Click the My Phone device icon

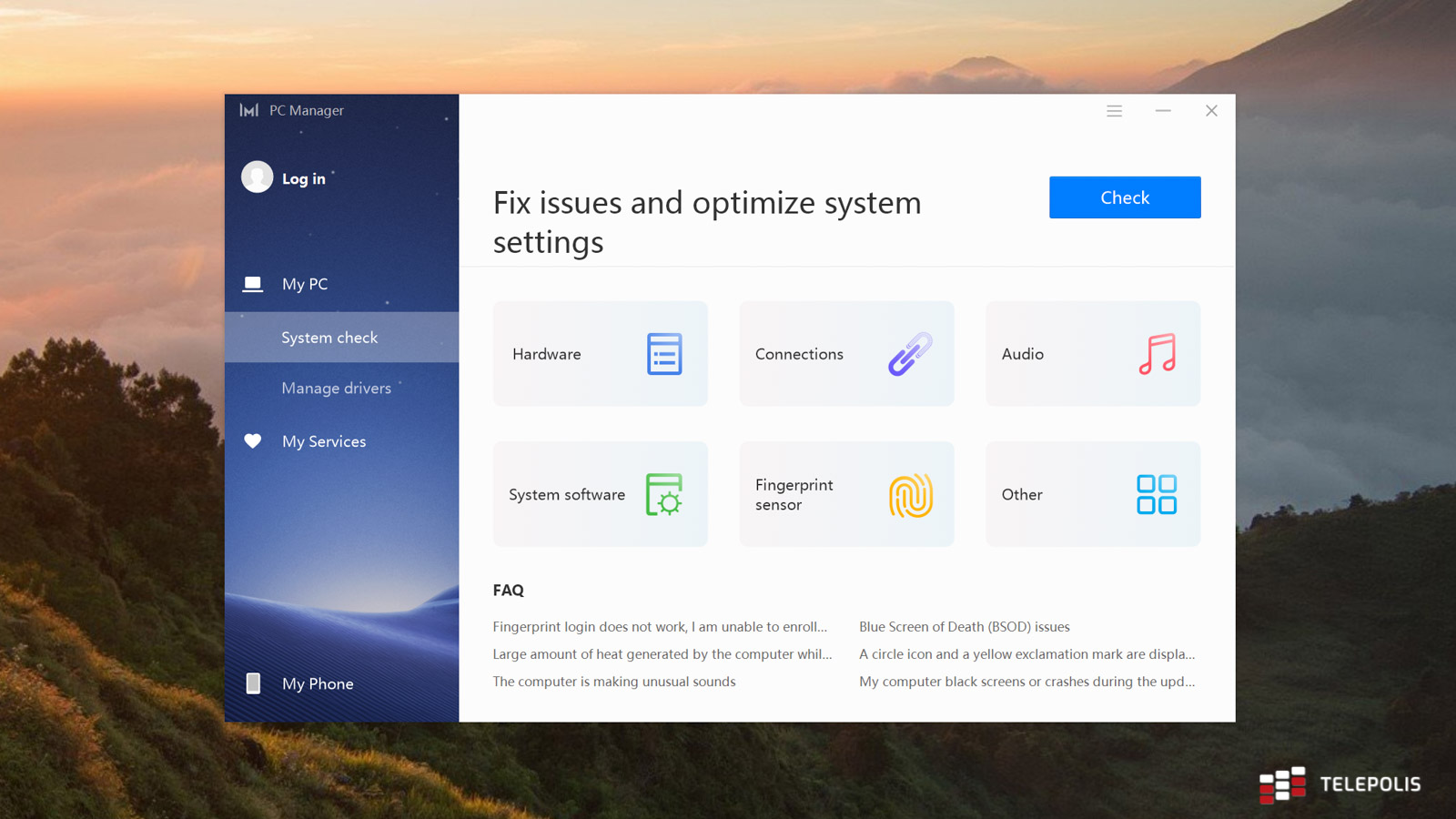(253, 683)
